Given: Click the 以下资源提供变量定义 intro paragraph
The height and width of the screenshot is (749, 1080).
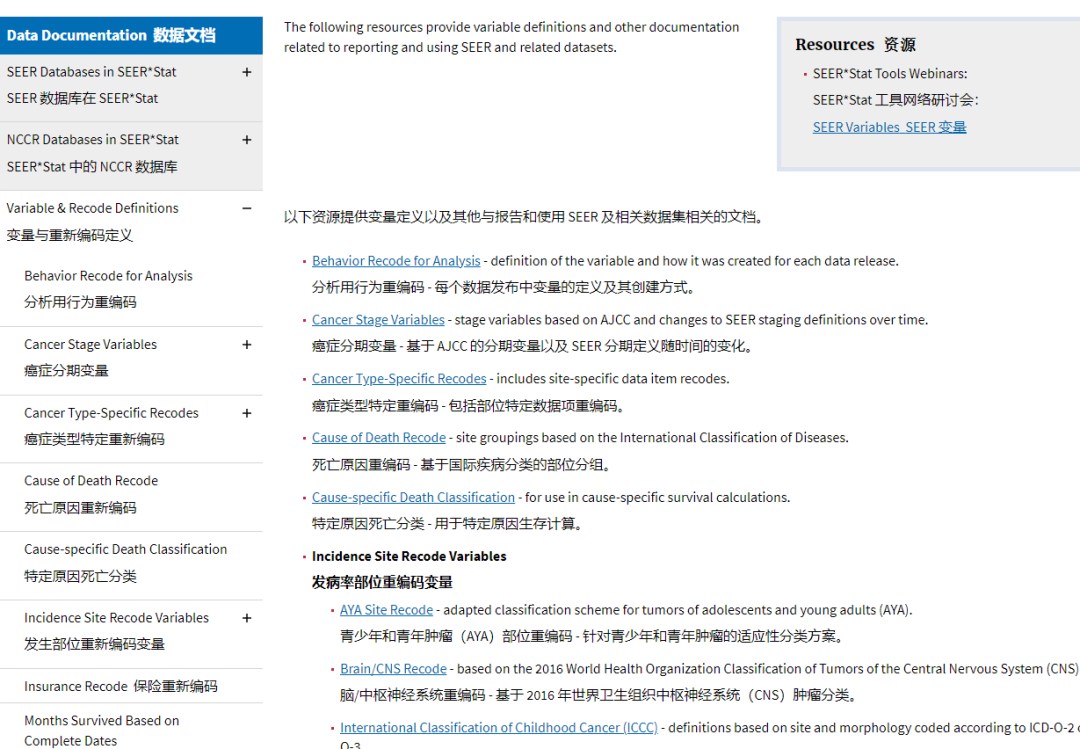Looking at the screenshot, I should 525,217.
